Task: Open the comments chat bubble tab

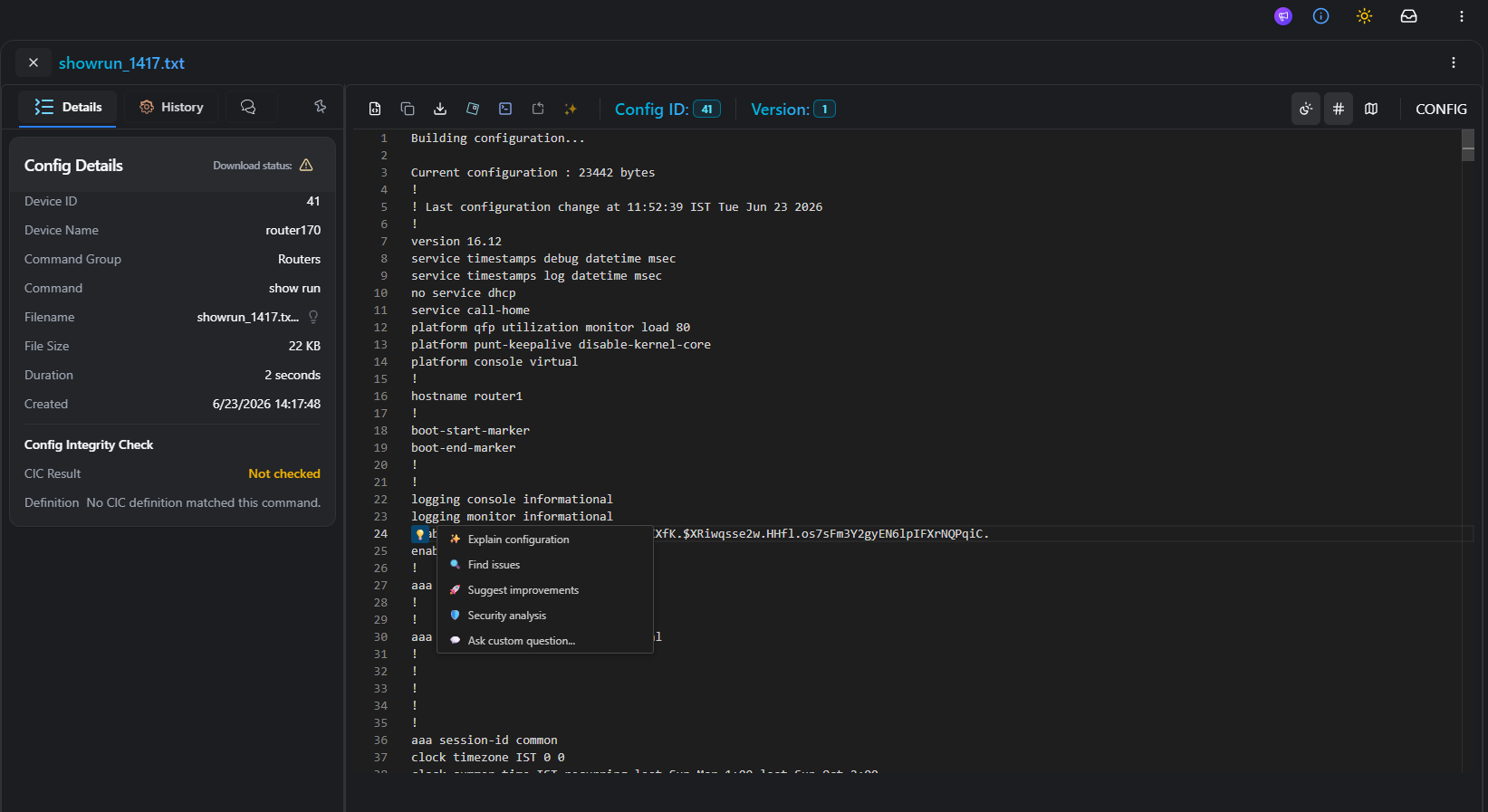Action: pyautogui.click(x=248, y=107)
